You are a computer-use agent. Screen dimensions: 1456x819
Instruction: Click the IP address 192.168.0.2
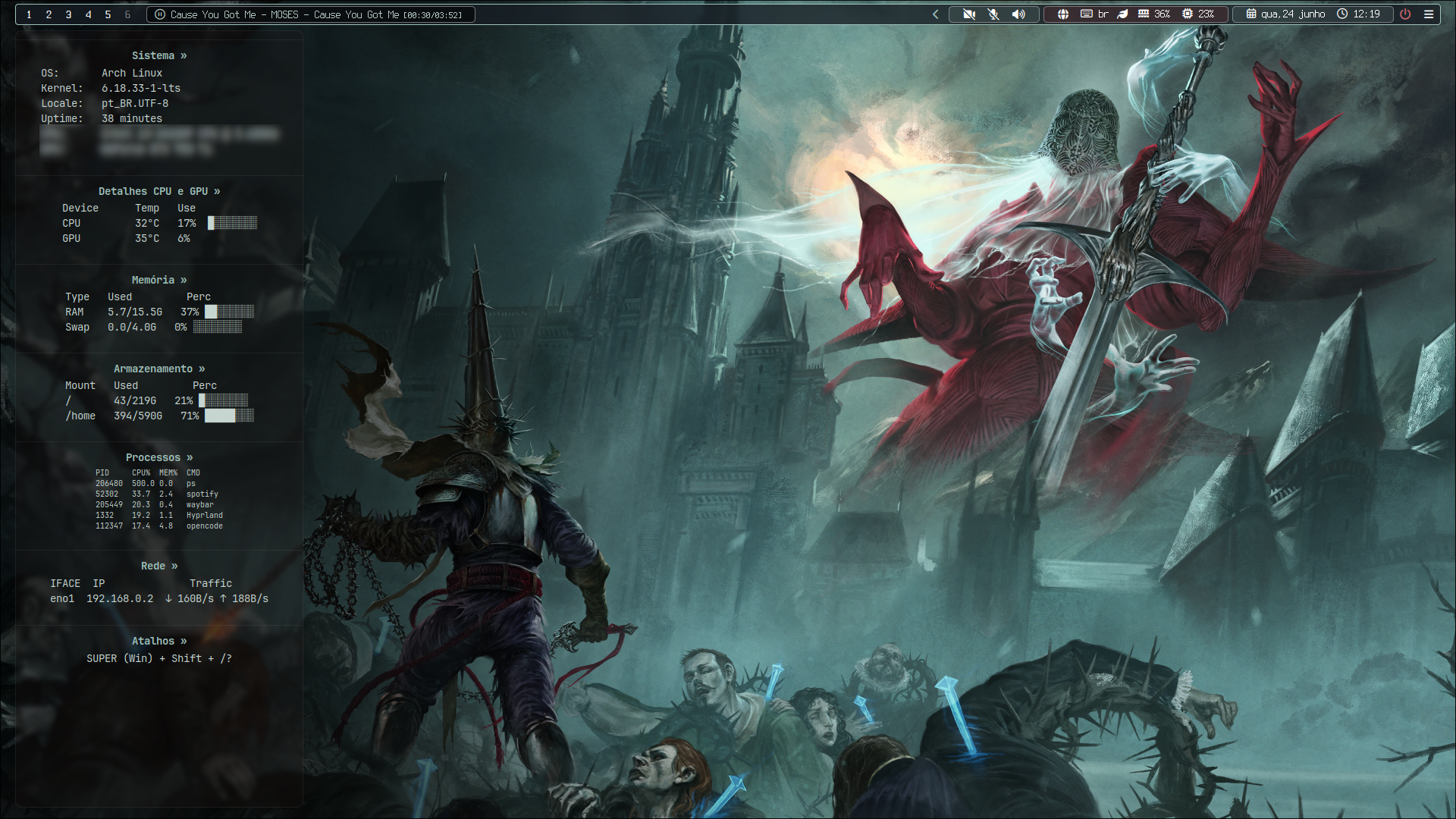click(x=120, y=598)
